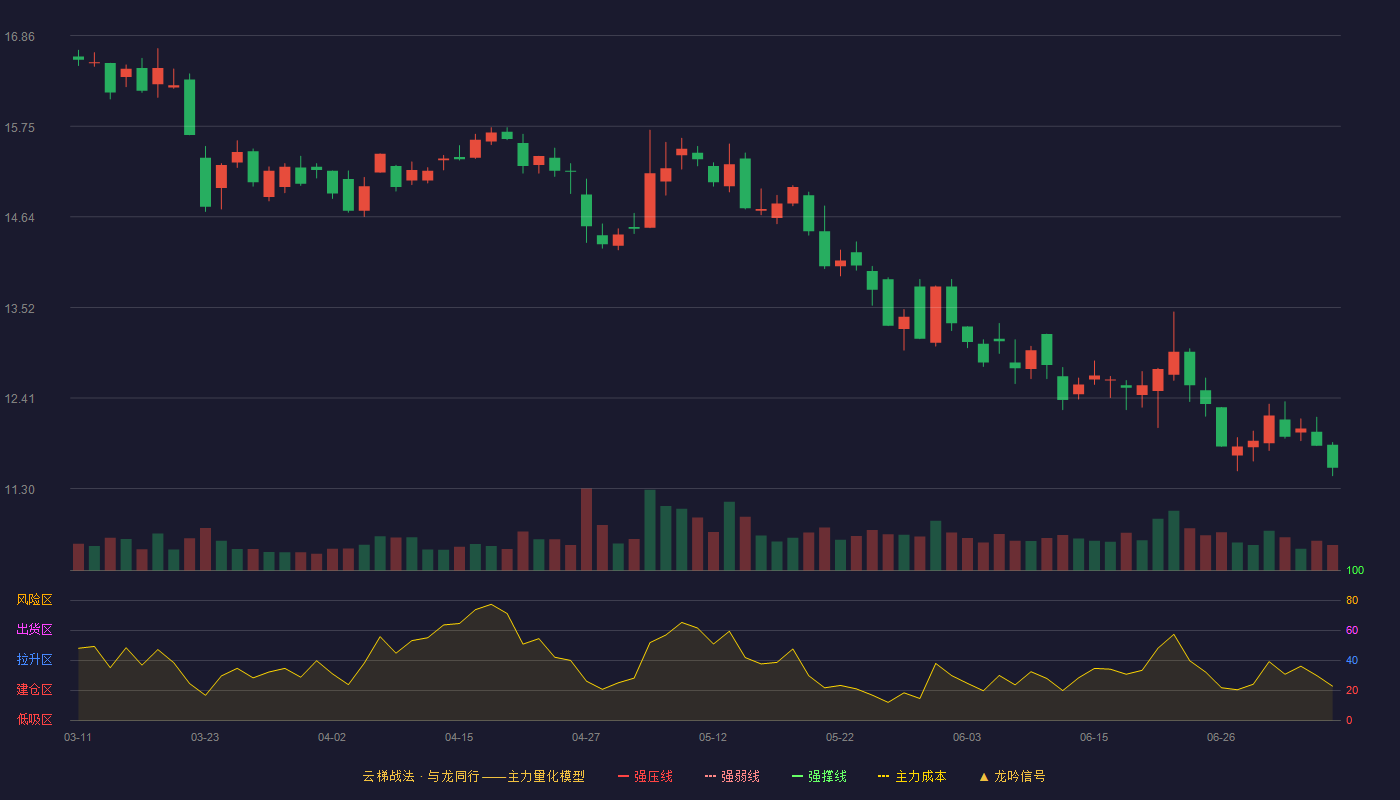Click the 15.75 price axis label
The width and height of the screenshot is (1400, 800).
click(19, 128)
